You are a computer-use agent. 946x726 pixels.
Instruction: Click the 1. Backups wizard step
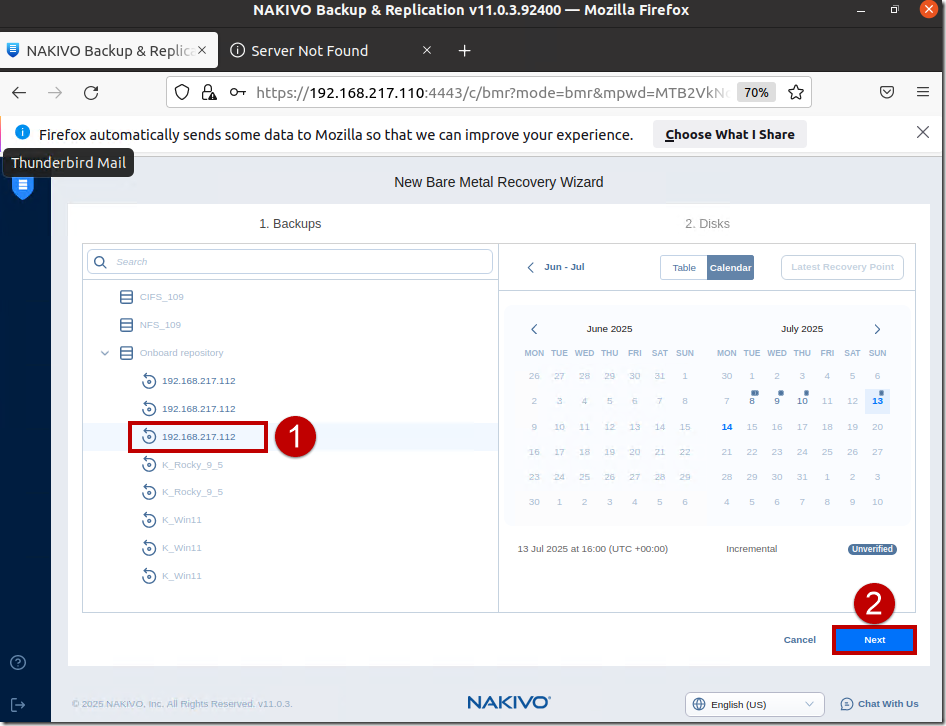[290, 224]
